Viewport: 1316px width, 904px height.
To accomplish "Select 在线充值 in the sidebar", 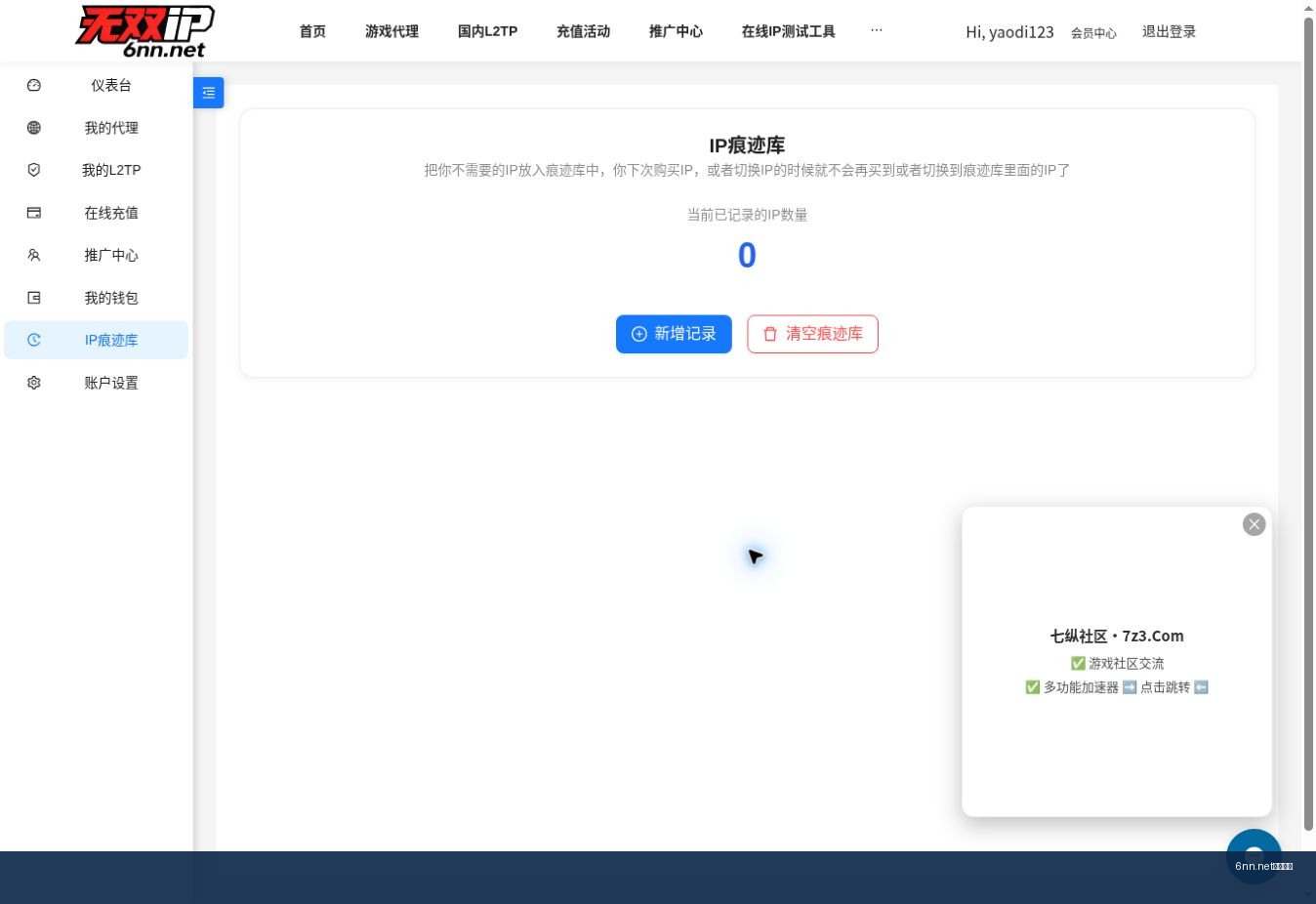I will tap(96, 213).
